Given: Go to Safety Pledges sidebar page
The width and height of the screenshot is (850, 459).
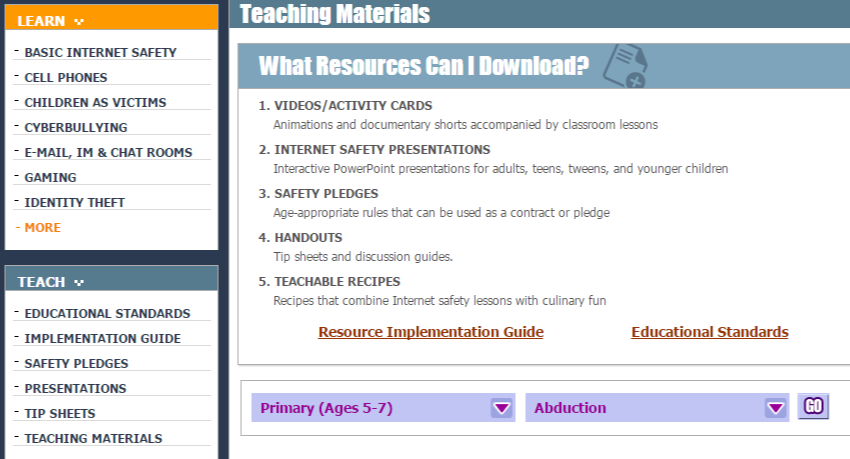Looking at the screenshot, I should point(76,363).
